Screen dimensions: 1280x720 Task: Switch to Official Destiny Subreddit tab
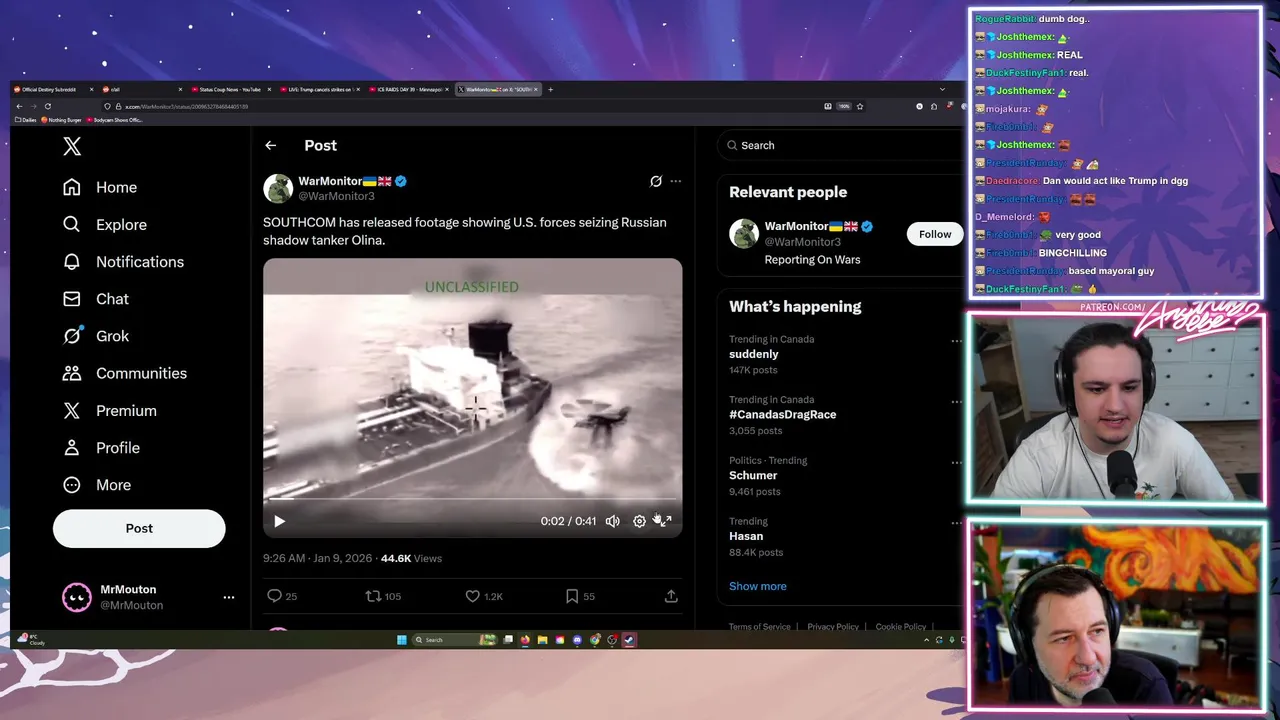[52, 89]
